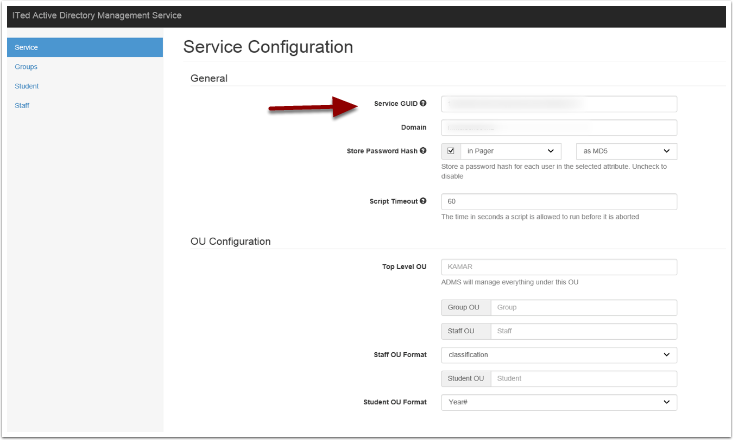Select the Service sidebar item
Viewport: 733px width, 440px height.
coord(84,47)
